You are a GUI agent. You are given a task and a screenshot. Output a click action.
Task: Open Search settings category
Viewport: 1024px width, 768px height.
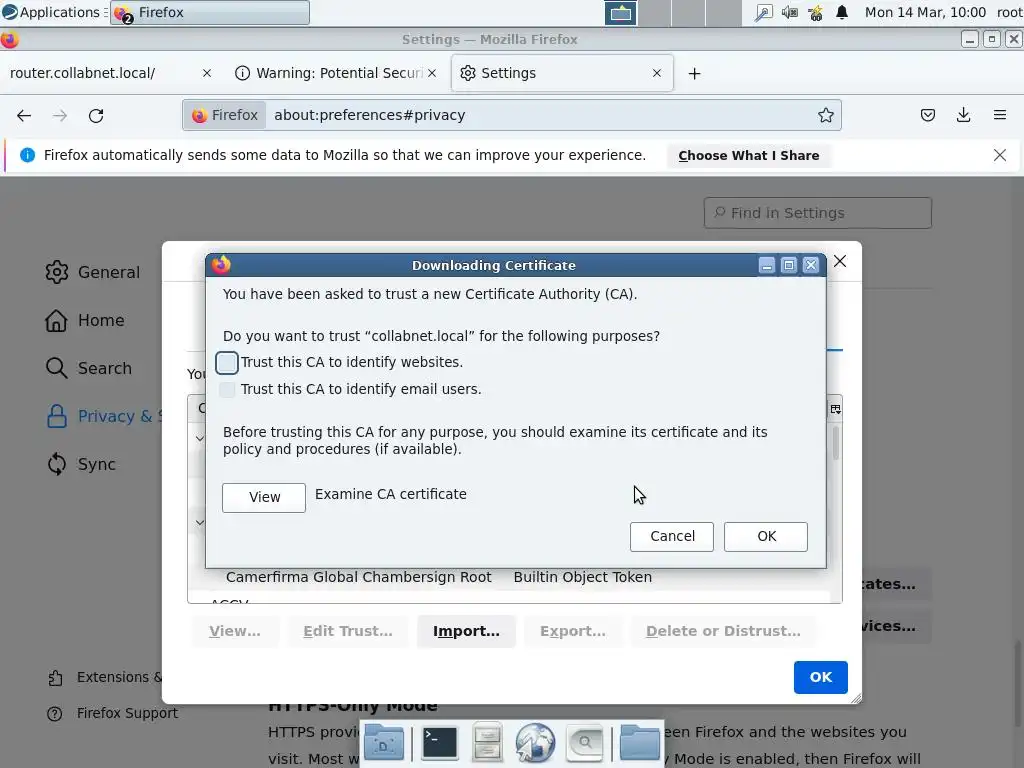click(89, 368)
